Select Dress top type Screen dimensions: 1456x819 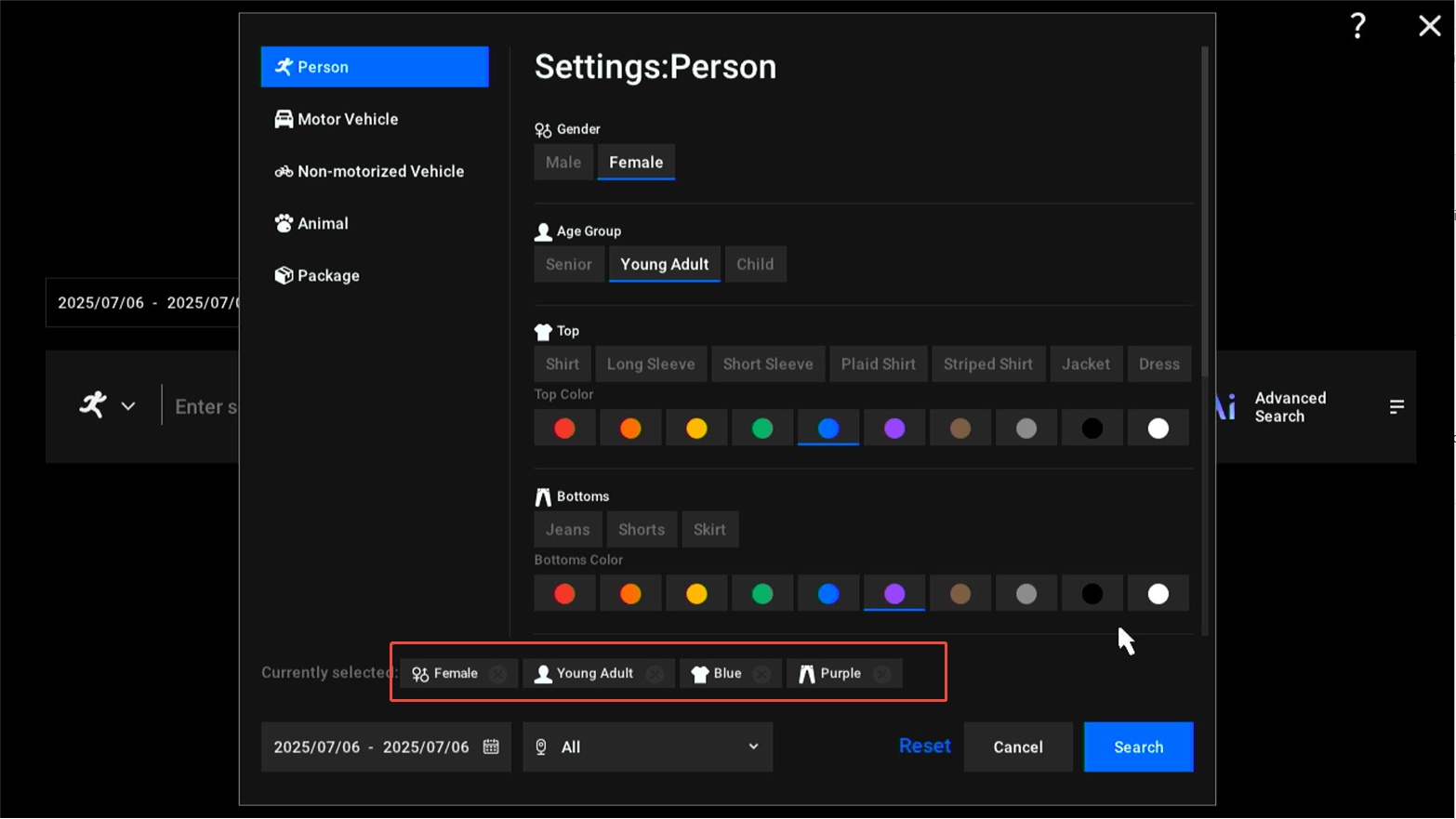[x=1159, y=364]
